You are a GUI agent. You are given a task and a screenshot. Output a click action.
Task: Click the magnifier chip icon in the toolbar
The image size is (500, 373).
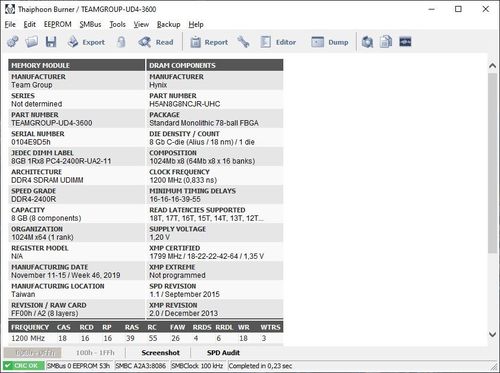coord(367,42)
